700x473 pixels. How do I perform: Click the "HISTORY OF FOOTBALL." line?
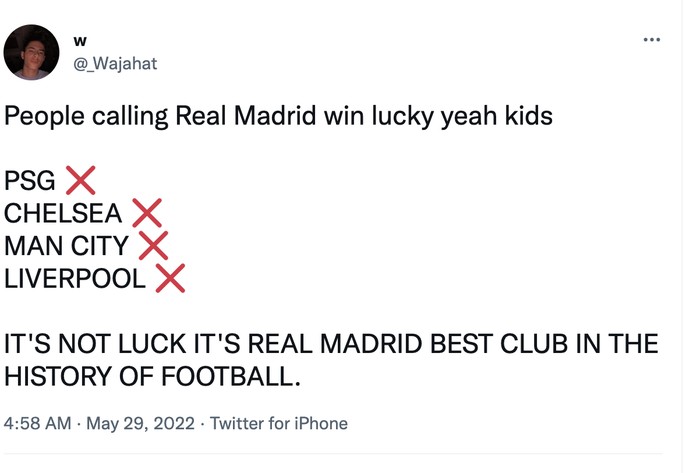(152, 377)
